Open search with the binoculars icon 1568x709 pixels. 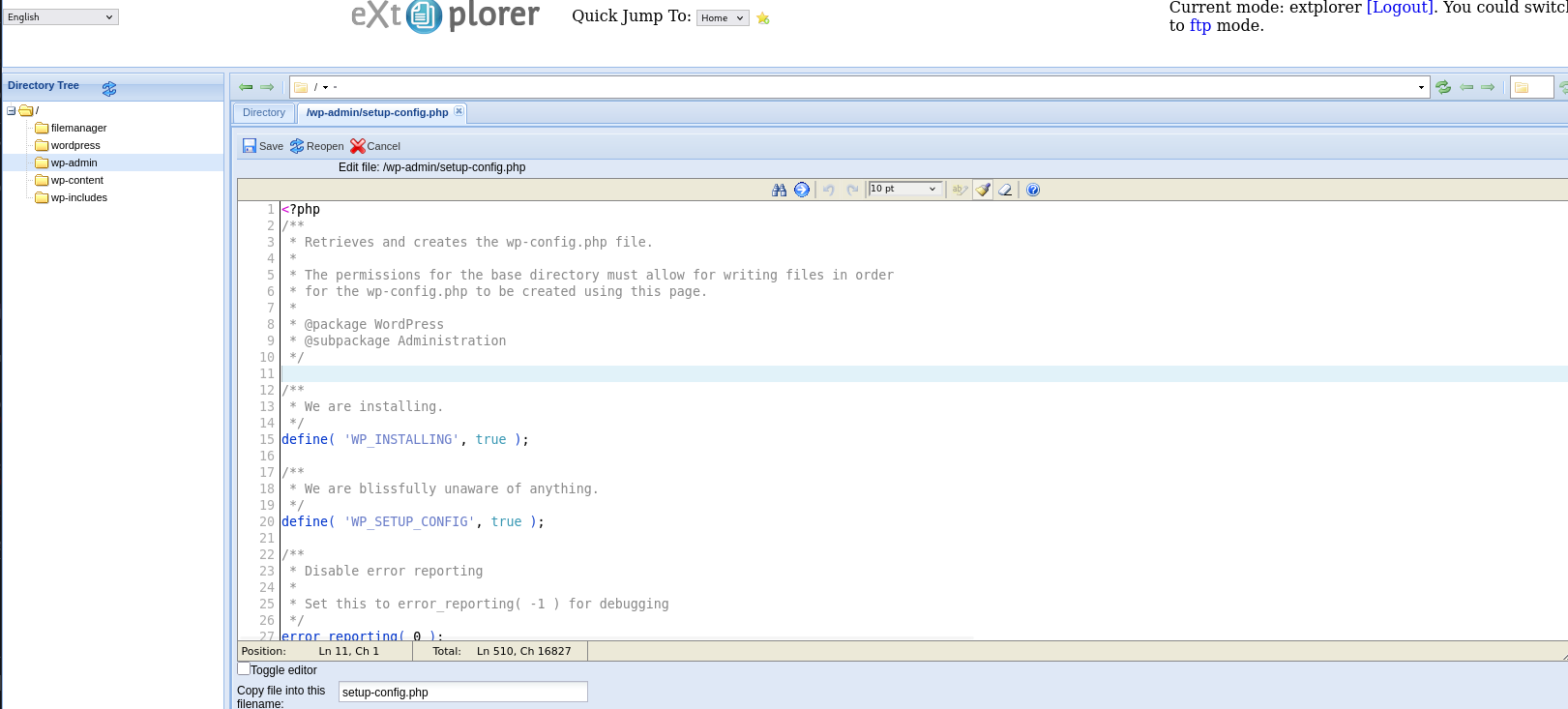[779, 190]
